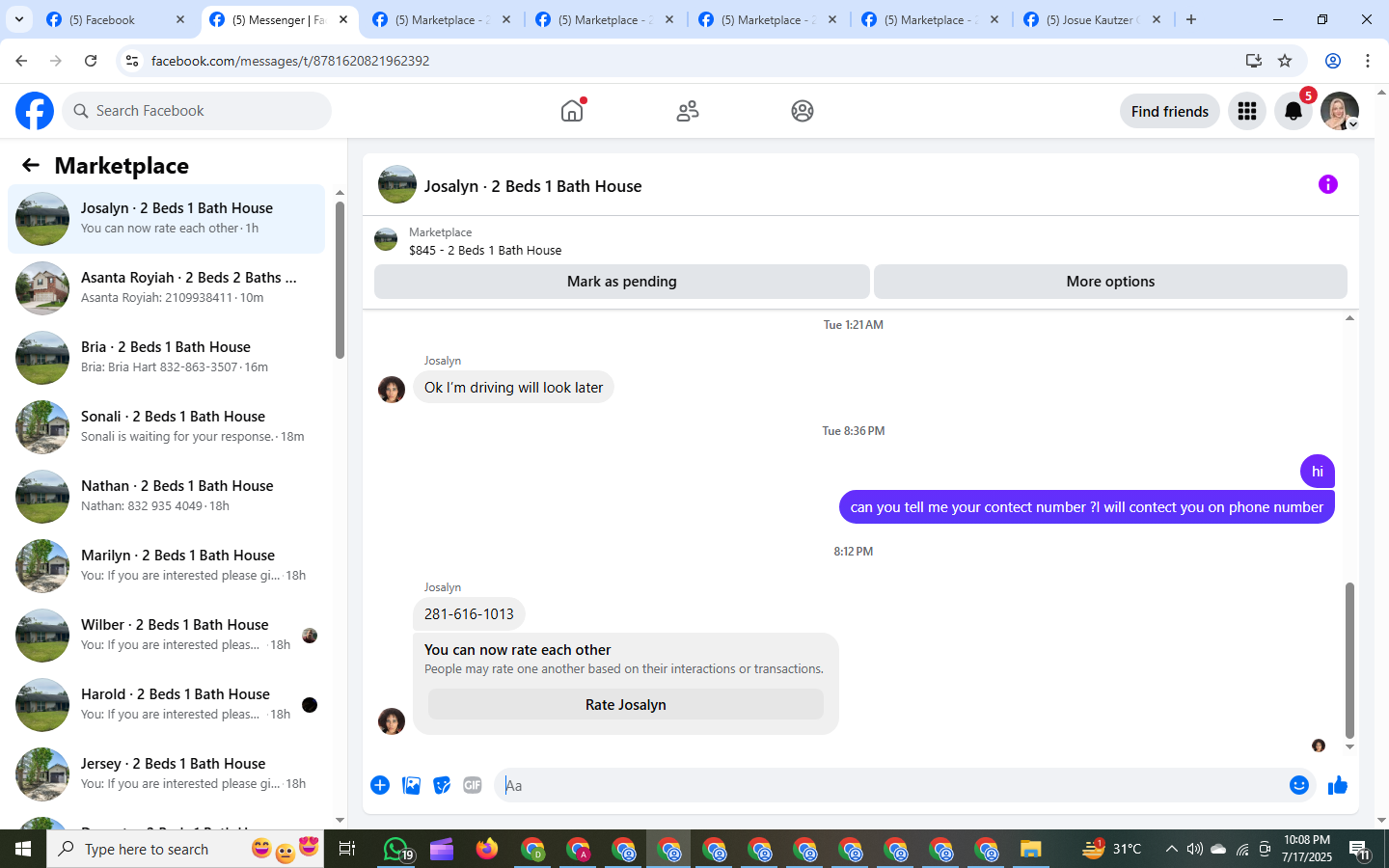Click the $845 - 2 Beds 1 Bath House listing

coord(485,250)
